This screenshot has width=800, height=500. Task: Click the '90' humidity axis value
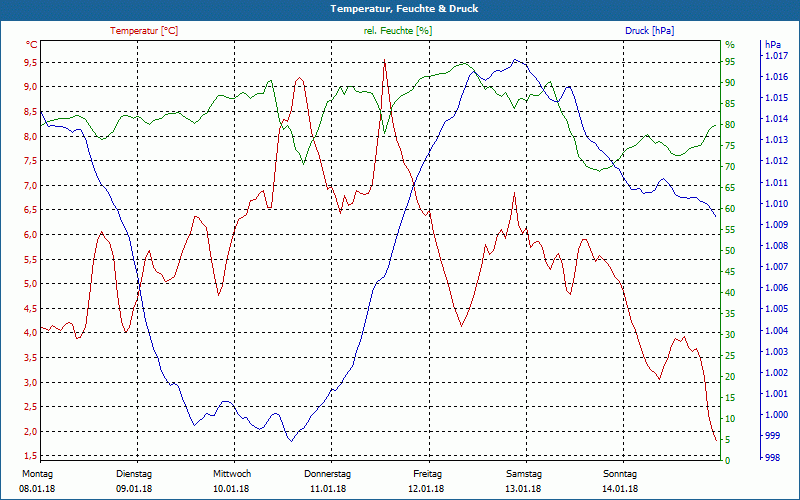(x=730, y=83)
